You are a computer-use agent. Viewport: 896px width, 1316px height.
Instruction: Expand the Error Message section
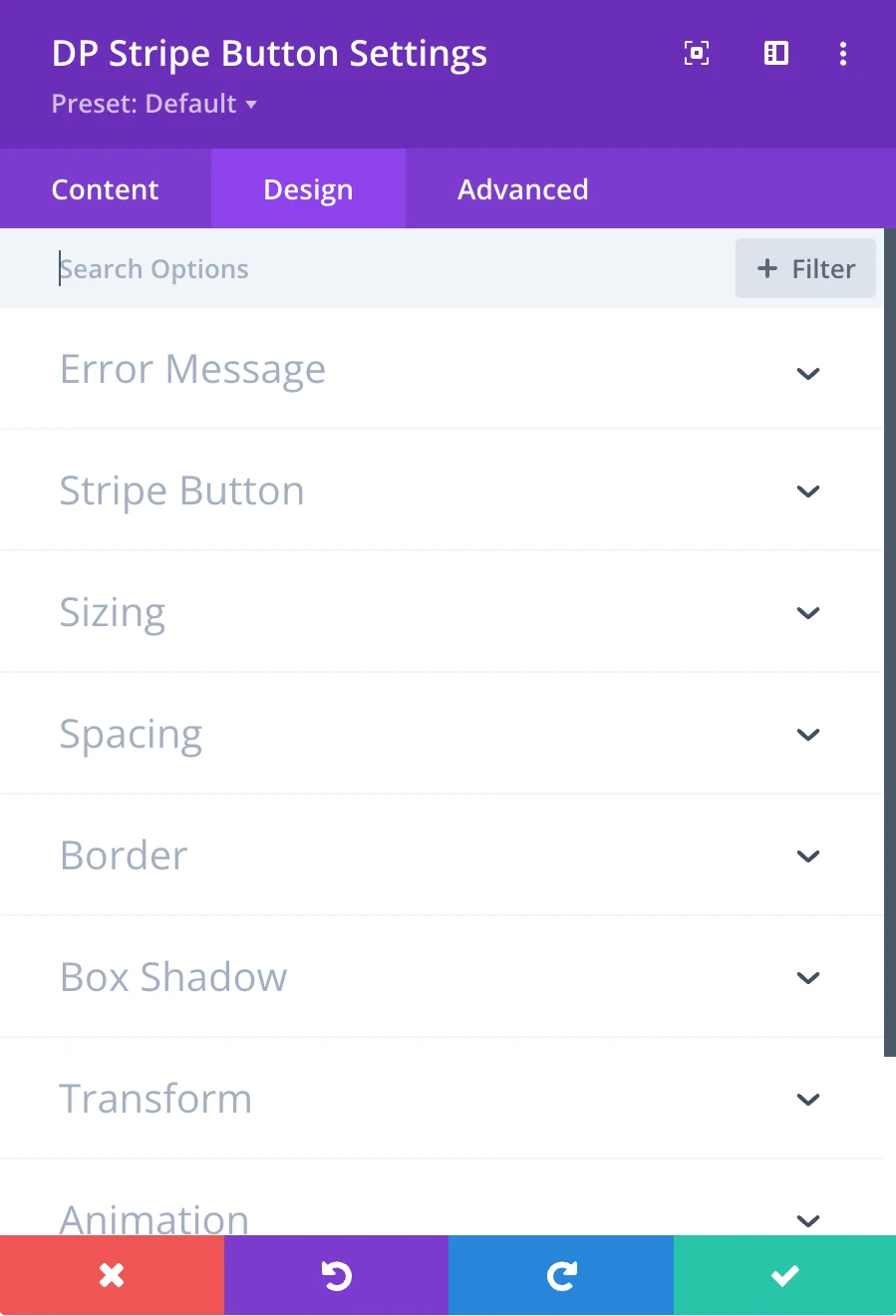(x=807, y=373)
